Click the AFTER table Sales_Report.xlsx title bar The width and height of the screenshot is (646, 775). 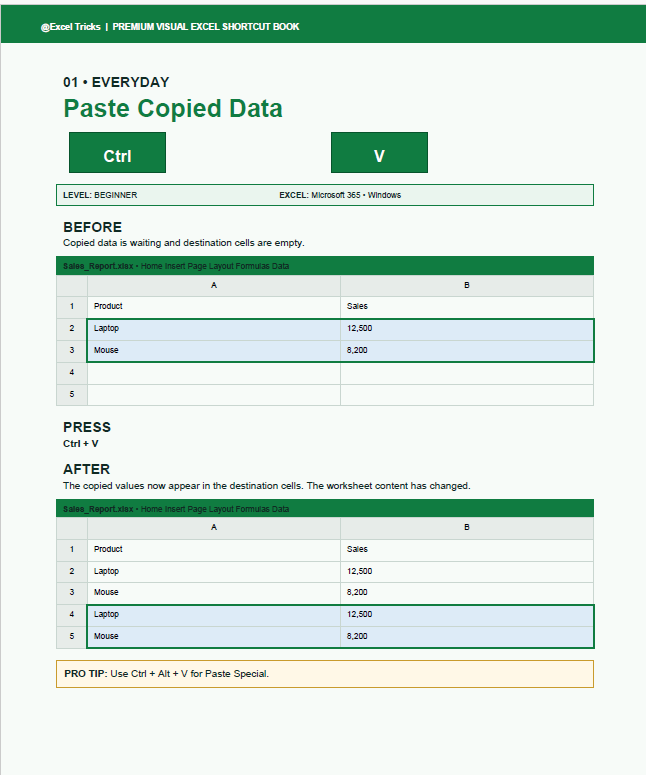click(x=325, y=509)
